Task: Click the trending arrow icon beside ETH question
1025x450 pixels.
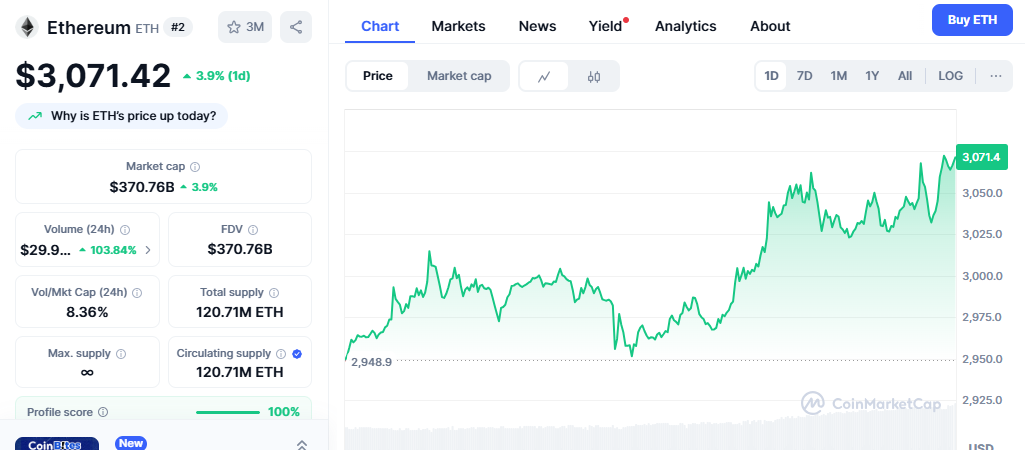Action: (35, 116)
